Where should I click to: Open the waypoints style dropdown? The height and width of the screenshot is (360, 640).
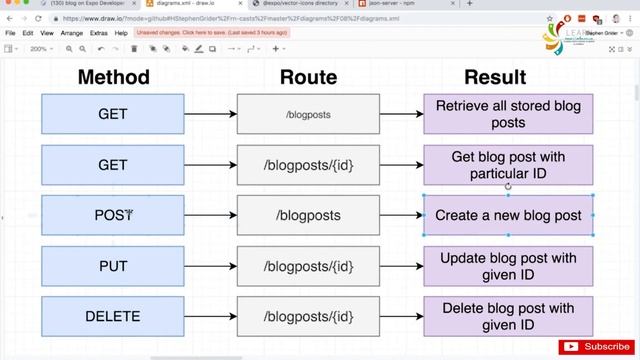[253, 49]
